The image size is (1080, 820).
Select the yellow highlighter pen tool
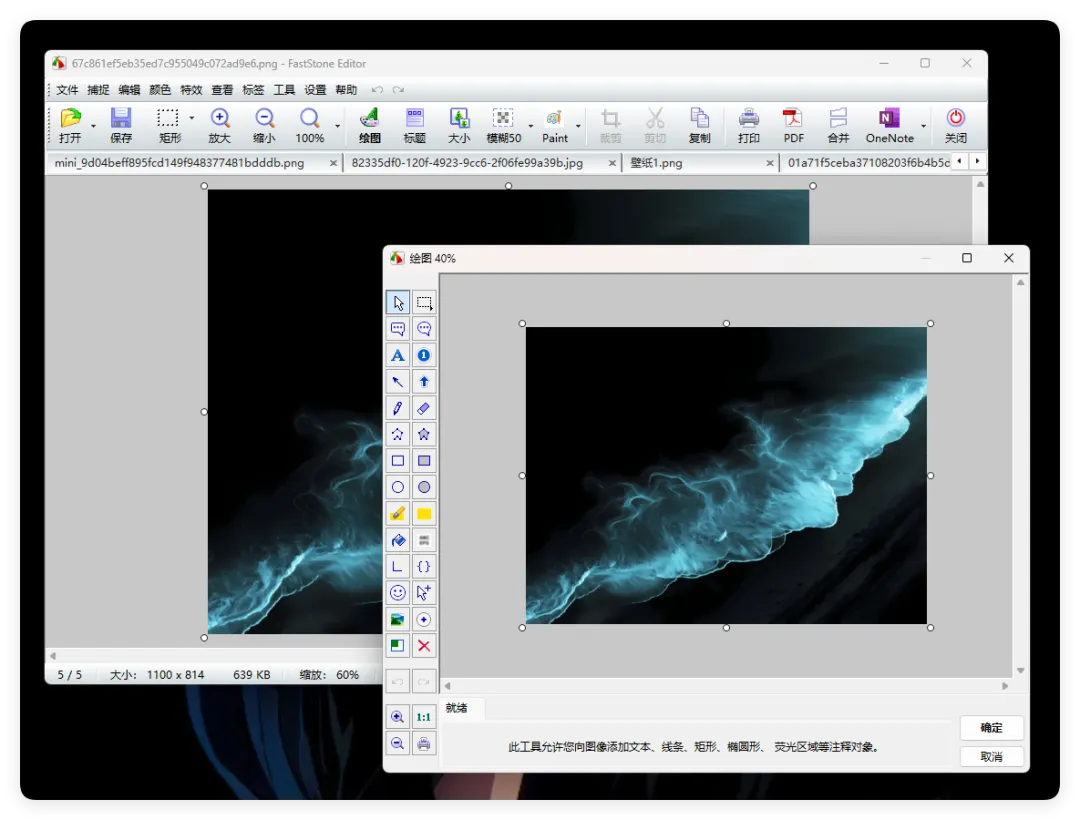click(x=398, y=514)
